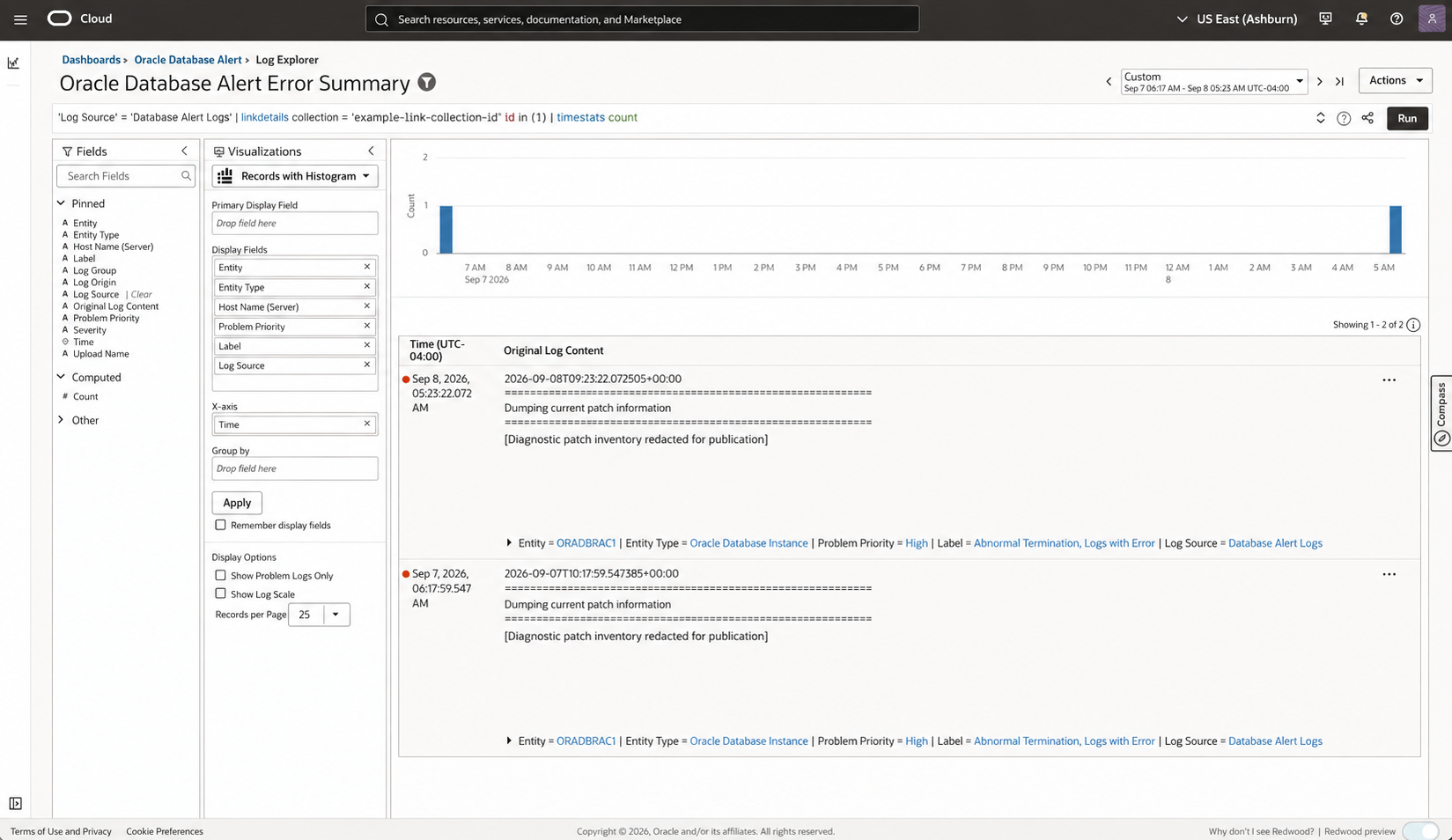The image size is (1452, 840).
Task: Check Show Log Scale
Action: pyautogui.click(x=220, y=593)
